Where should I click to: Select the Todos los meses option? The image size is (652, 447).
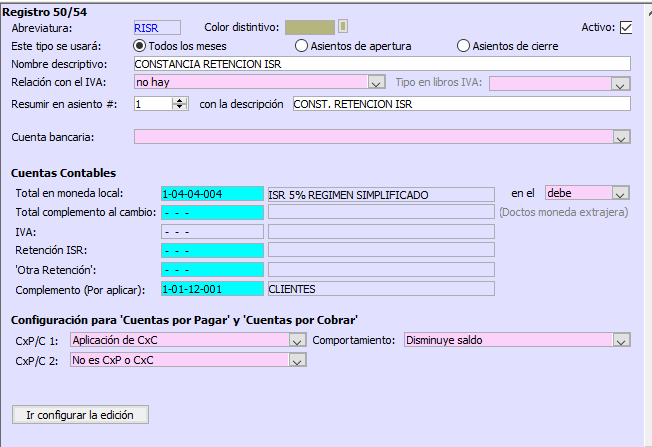click(139, 46)
